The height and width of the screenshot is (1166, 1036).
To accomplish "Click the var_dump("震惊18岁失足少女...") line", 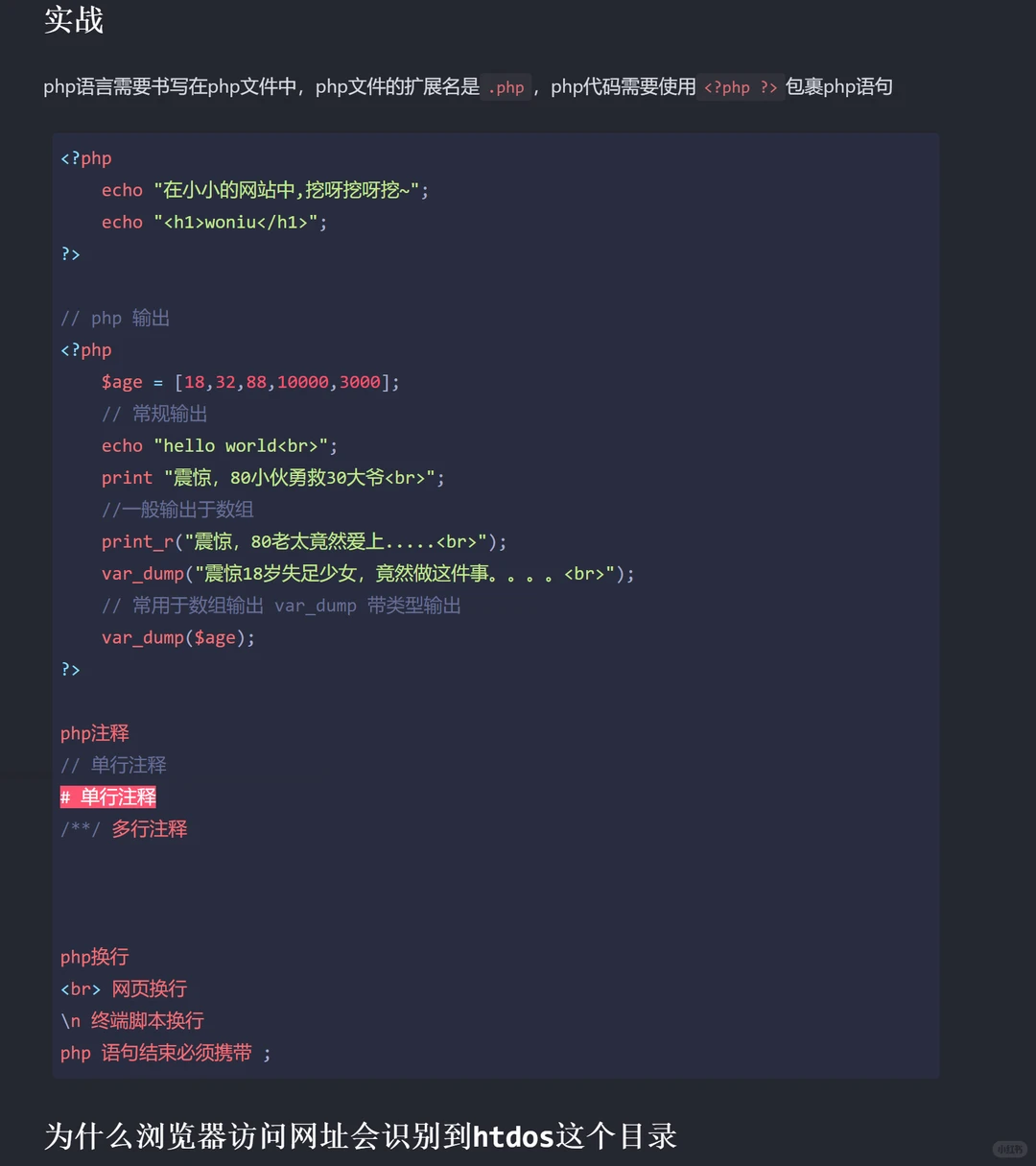I will tap(368, 574).
